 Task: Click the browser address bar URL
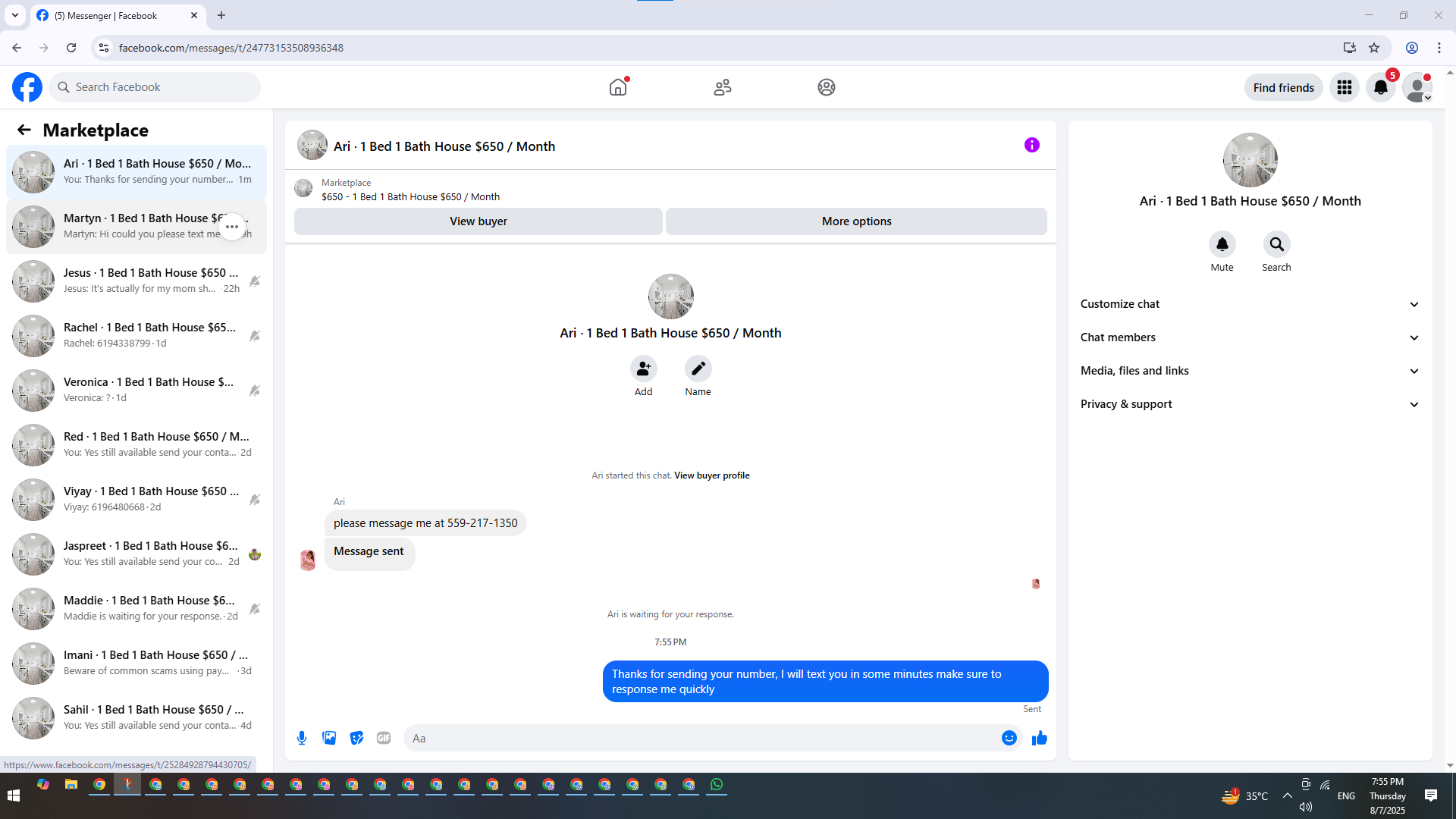click(231, 48)
